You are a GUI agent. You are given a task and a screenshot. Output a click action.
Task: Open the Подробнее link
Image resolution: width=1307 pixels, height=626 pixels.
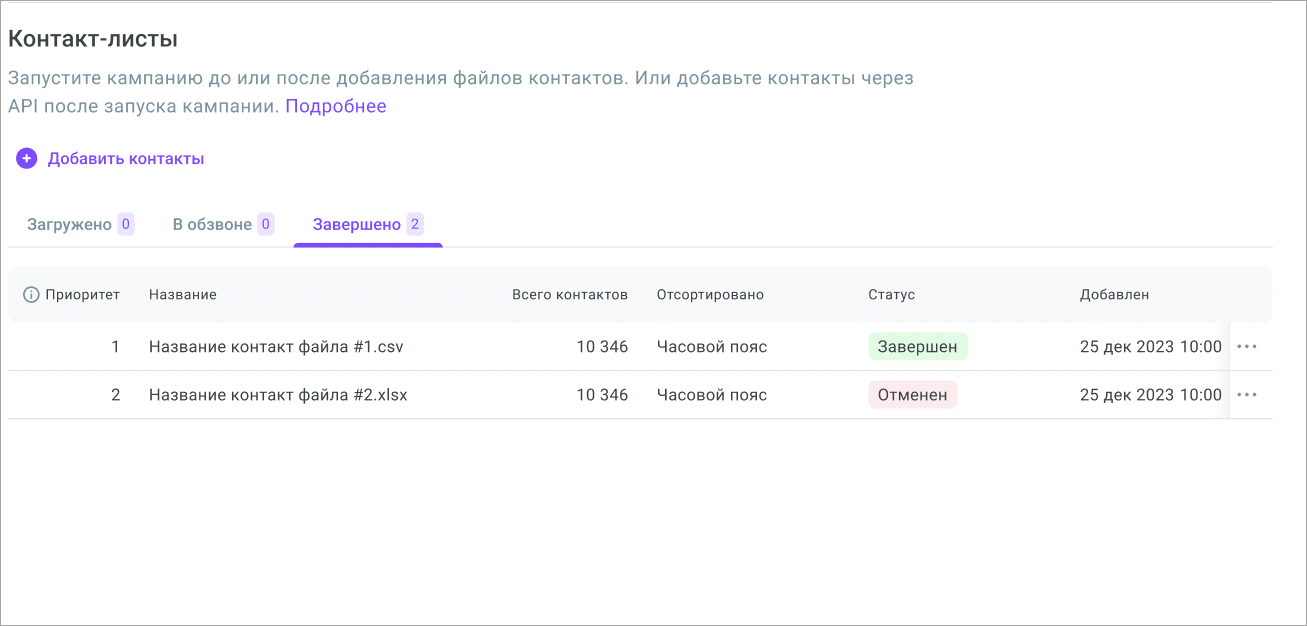(336, 106)
